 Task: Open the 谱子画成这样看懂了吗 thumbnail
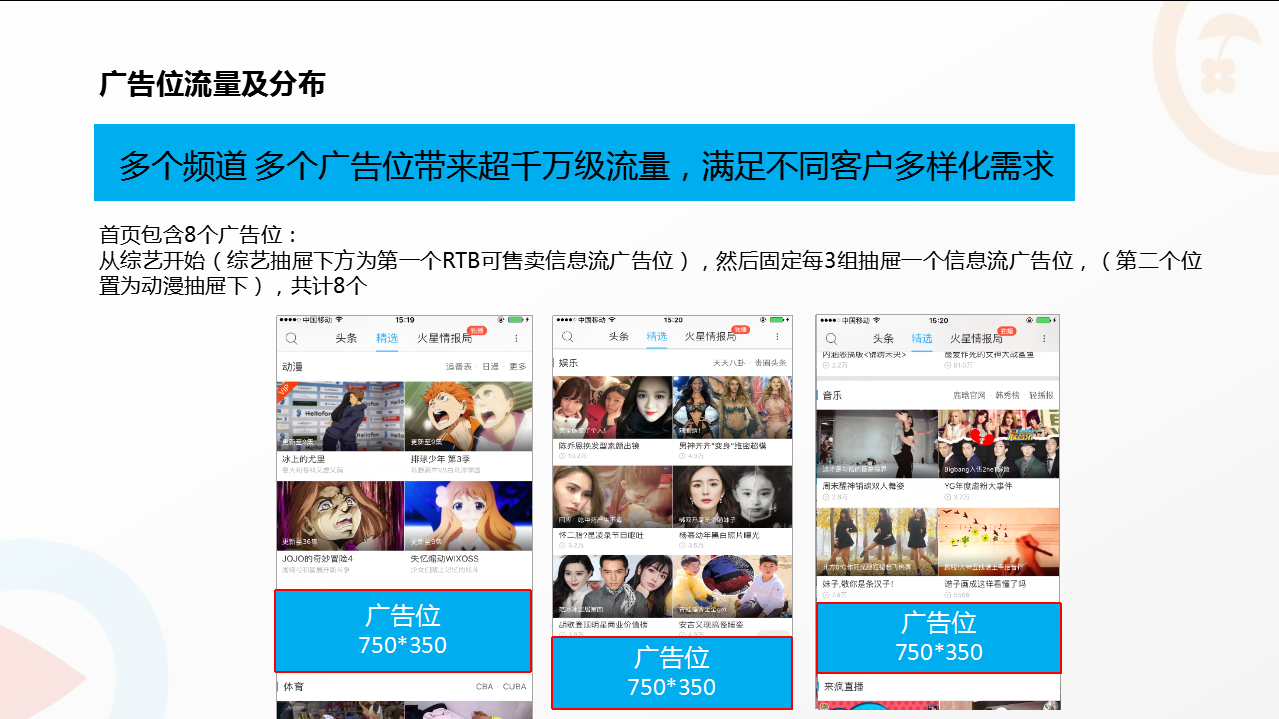point(999,541)
